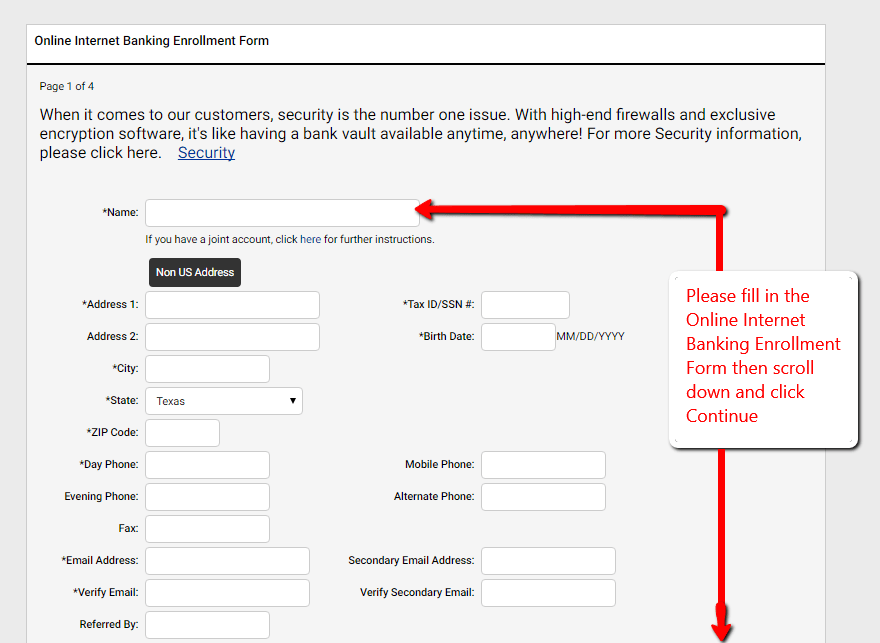
Task: Select the Tax ID/SSN field
Action: (x=525, y=304)
